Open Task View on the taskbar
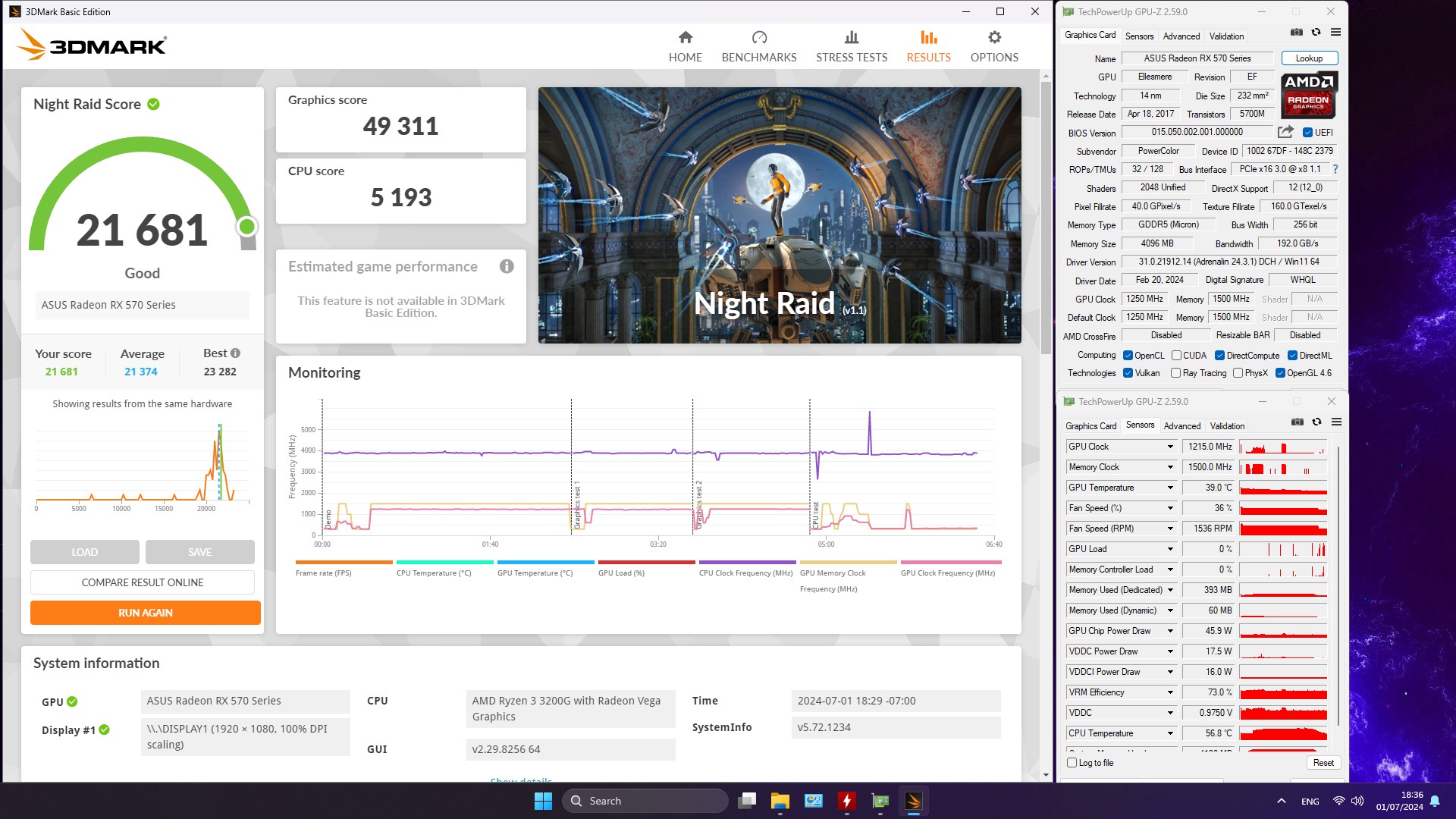 coord(747,801)
